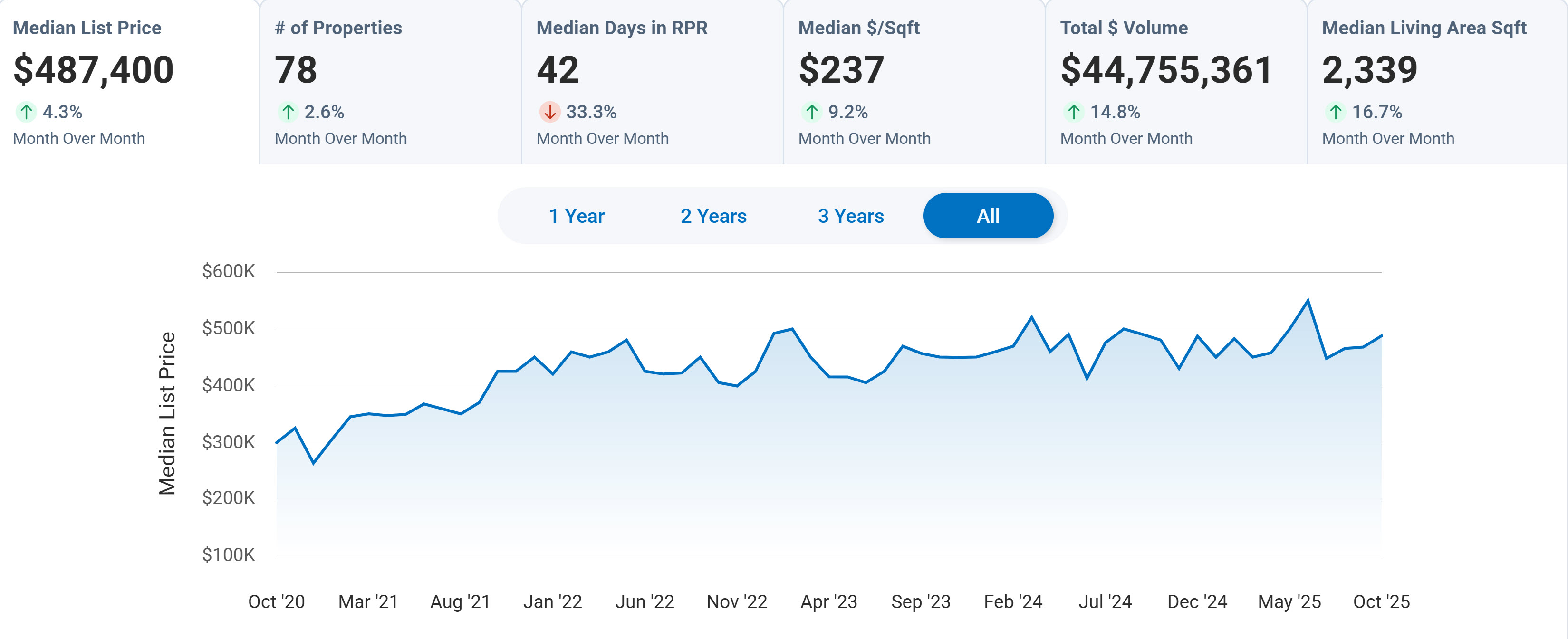Click the up arrow next to 2.6%
Viewport: 1568px width, 639px height.
click(288, 112)
